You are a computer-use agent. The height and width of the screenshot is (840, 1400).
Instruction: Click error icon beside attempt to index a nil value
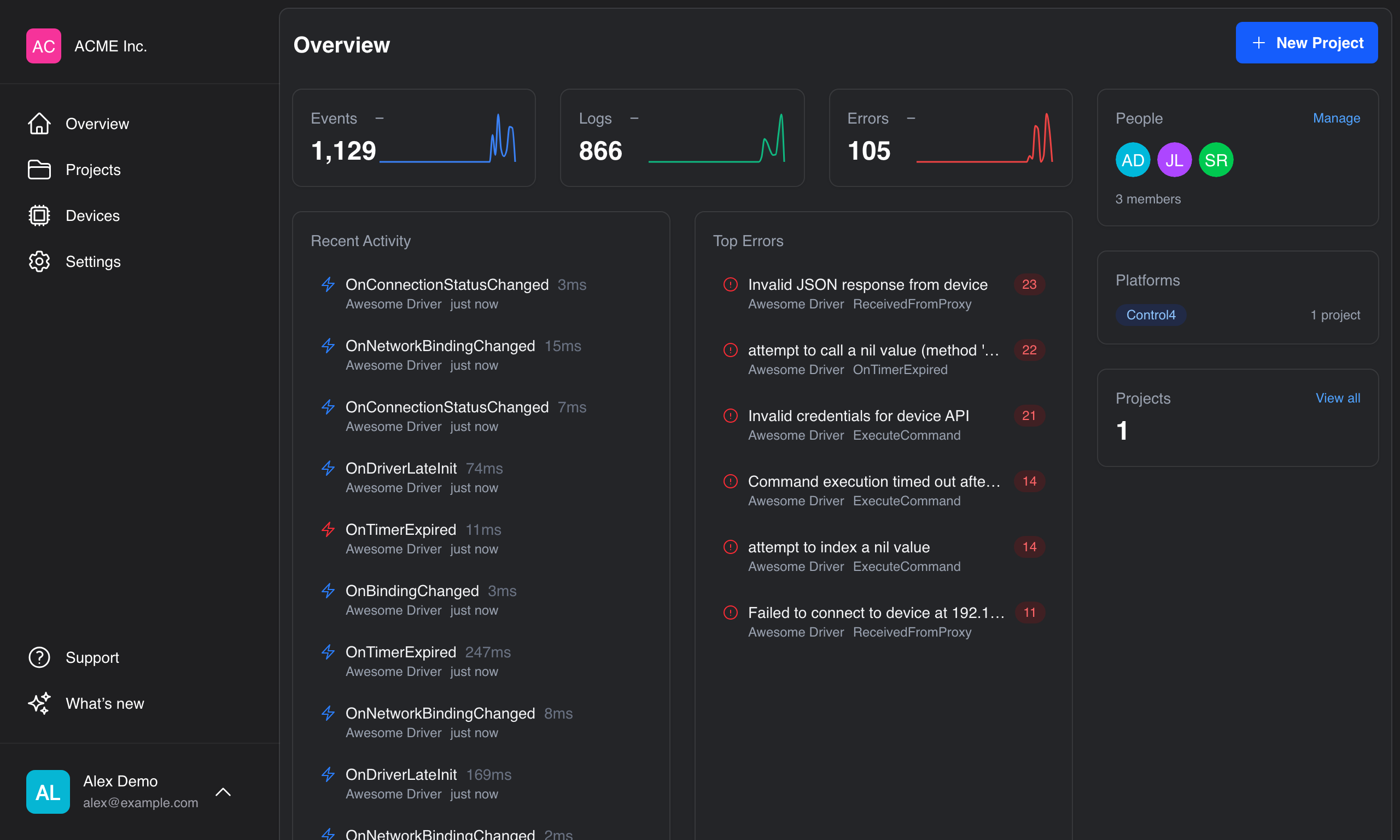coord(731,547)
